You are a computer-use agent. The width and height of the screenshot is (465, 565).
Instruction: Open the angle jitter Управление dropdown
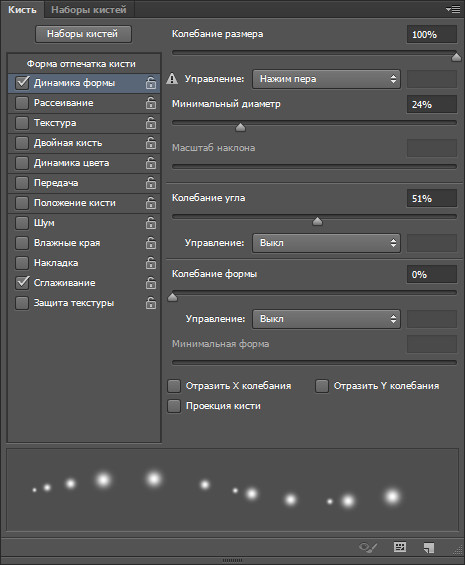pos(326,243)
